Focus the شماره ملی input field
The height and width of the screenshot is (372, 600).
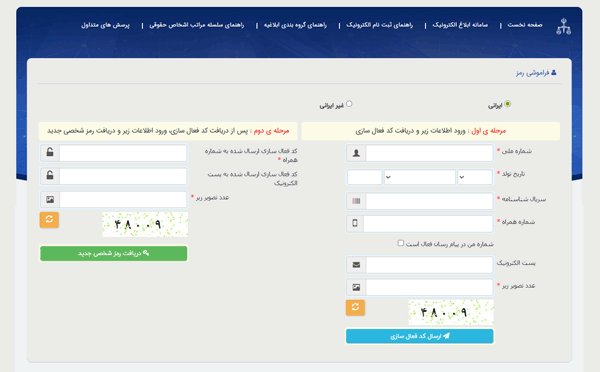pyautogui.click(x=429, y=153)
